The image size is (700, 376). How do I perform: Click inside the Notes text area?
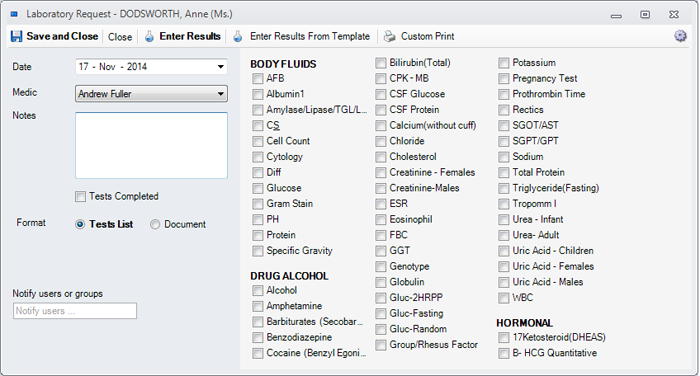point(151,146)
